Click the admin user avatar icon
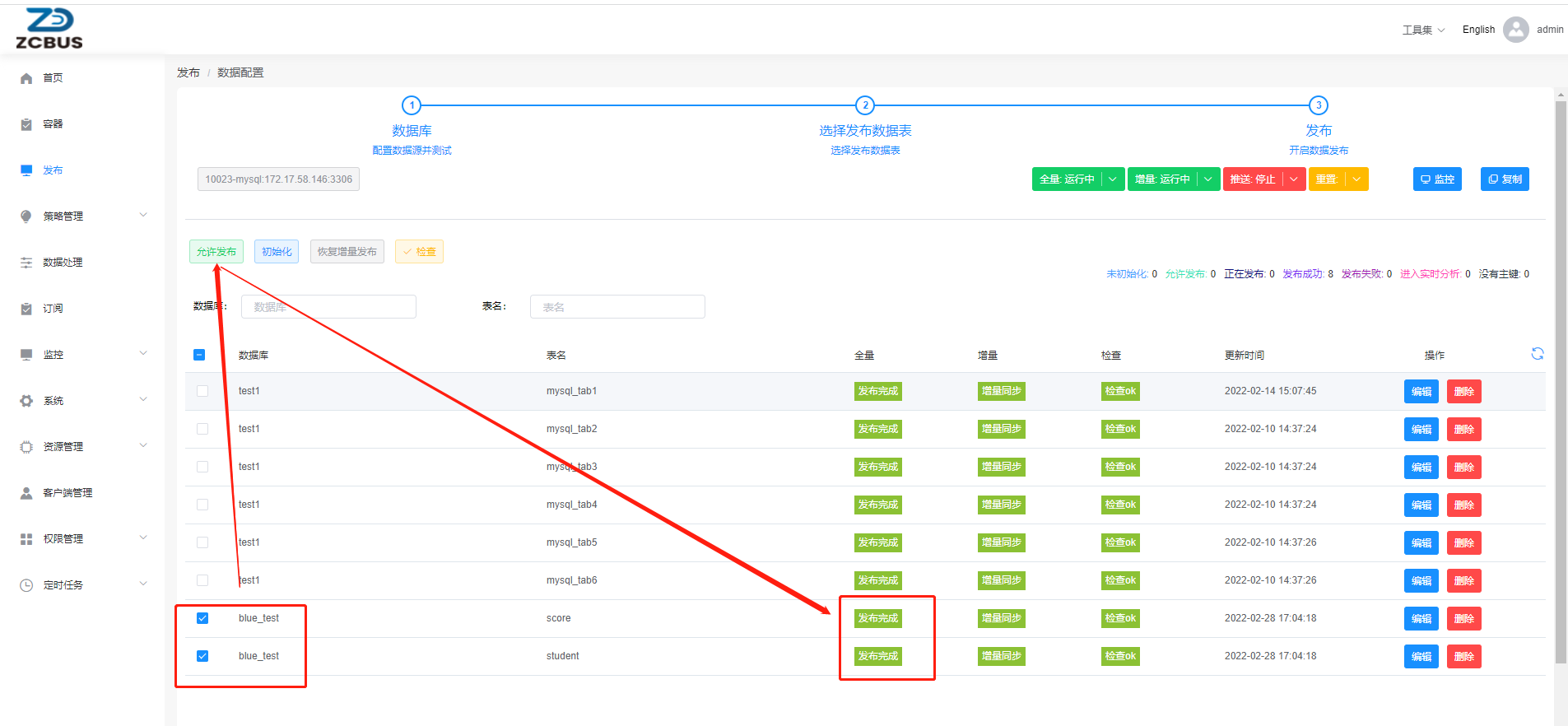 point(1515,30)
